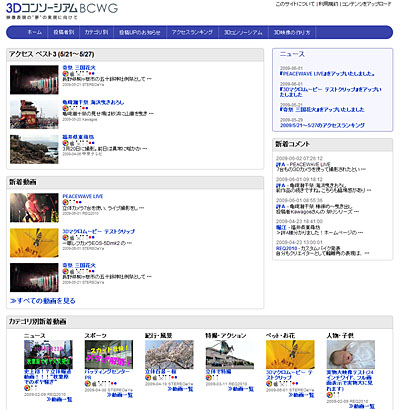The width and height of the screenshot is (400, 410).
Task: Open the 投稿者別 navigation tab
Action: 64,32
